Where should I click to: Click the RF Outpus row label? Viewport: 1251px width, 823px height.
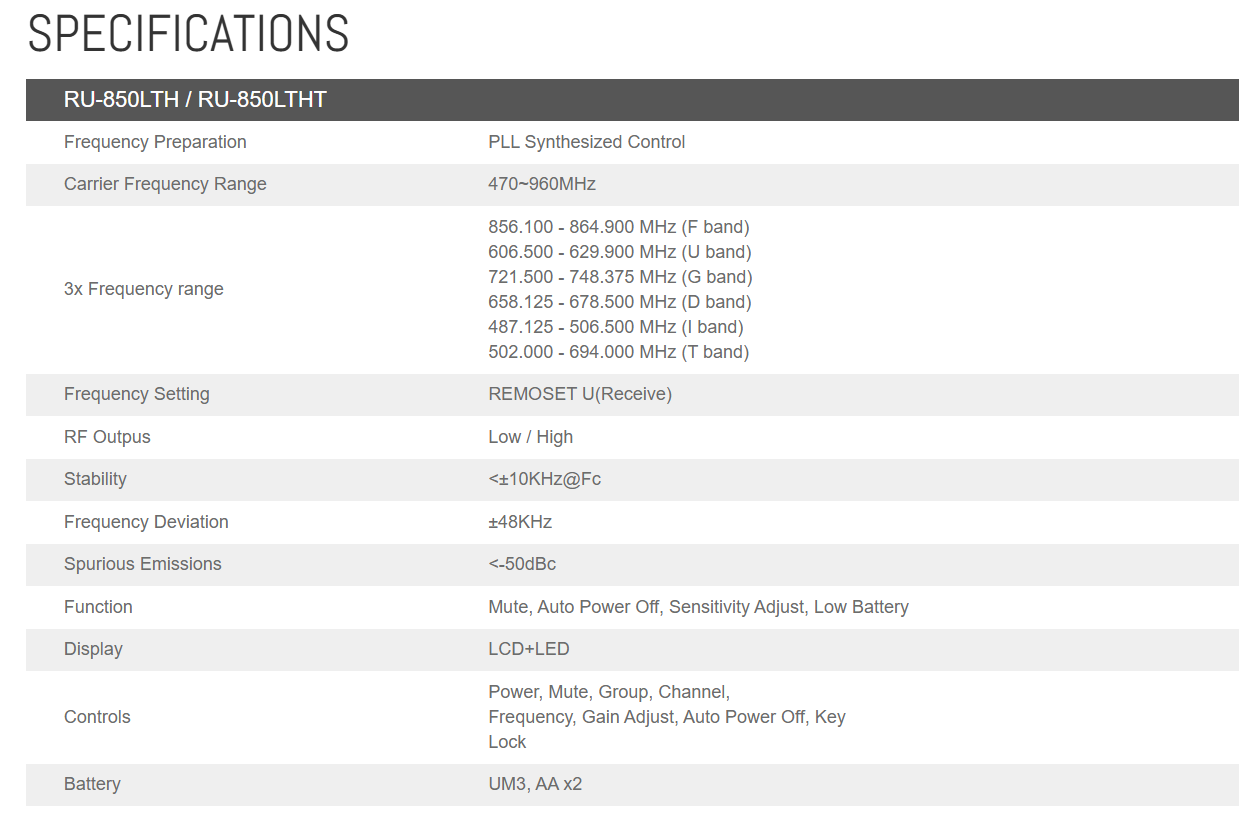point(107,437)
